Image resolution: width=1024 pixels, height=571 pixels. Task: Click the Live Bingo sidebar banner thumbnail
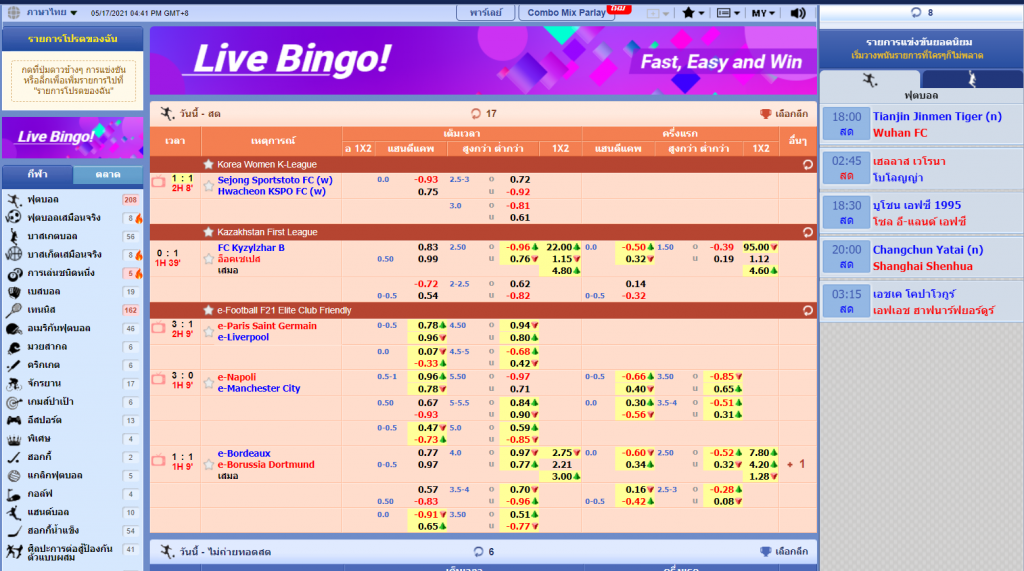coord(71,137)
